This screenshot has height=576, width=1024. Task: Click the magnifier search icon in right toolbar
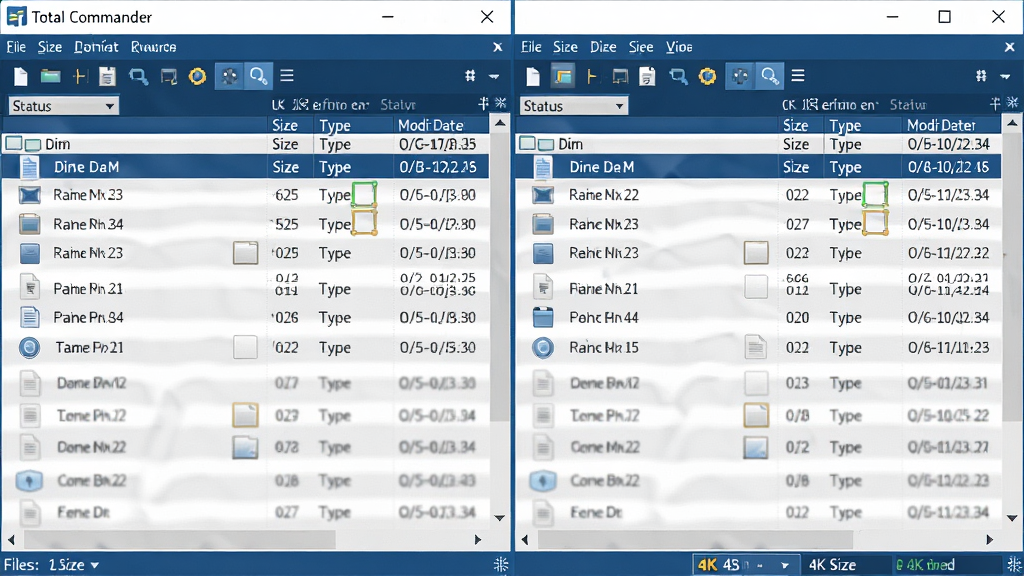[770, 76]
